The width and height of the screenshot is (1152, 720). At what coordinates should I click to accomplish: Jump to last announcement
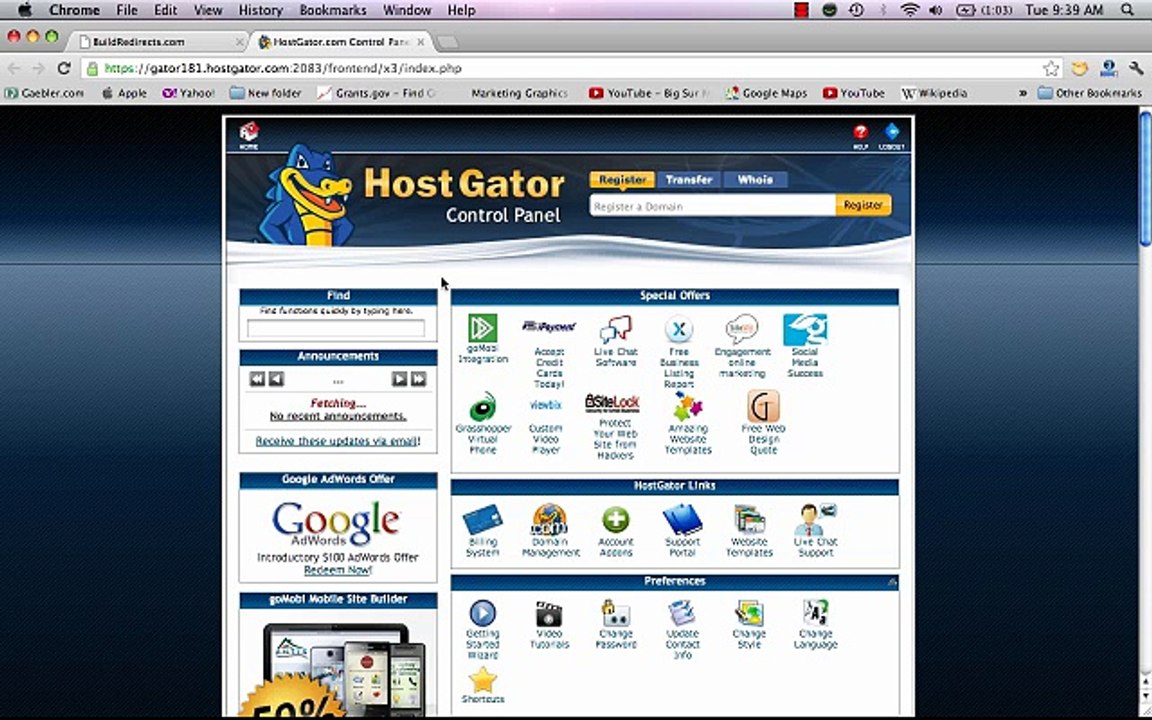click(x=418, y=378)
